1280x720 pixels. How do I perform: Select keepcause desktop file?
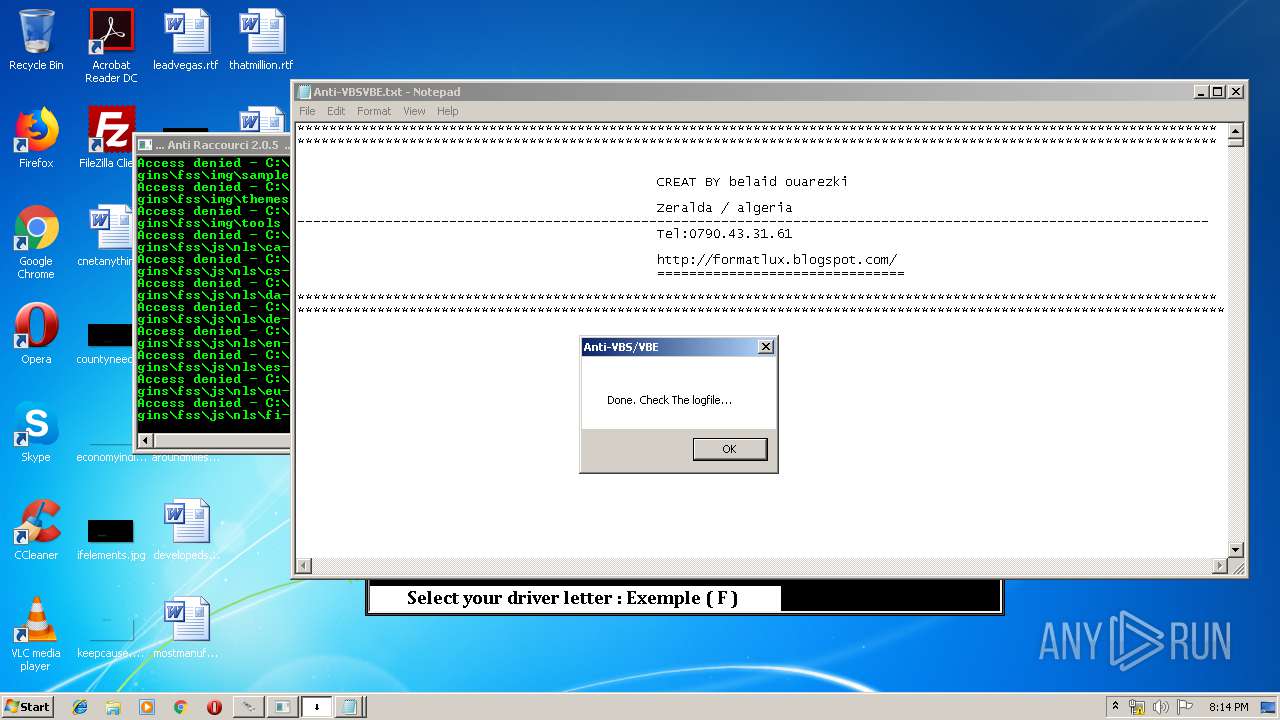coord(111,636)
